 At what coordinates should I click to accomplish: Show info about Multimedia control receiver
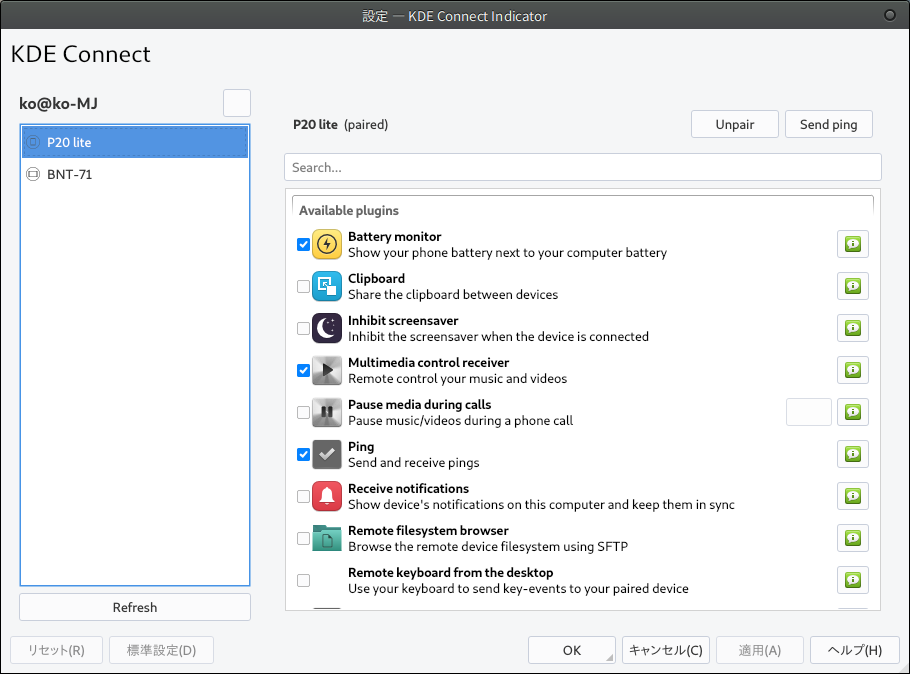click(853, 370)
